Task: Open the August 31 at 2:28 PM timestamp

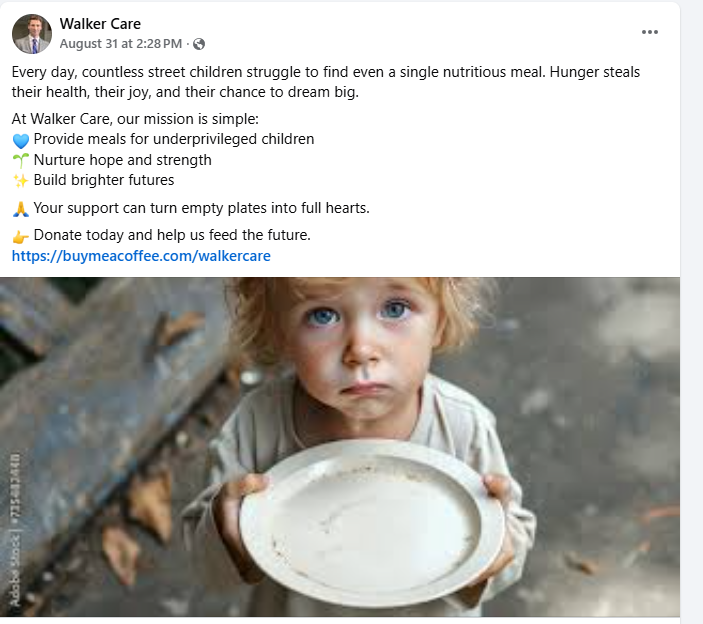Action: click(x=121, y=43)
